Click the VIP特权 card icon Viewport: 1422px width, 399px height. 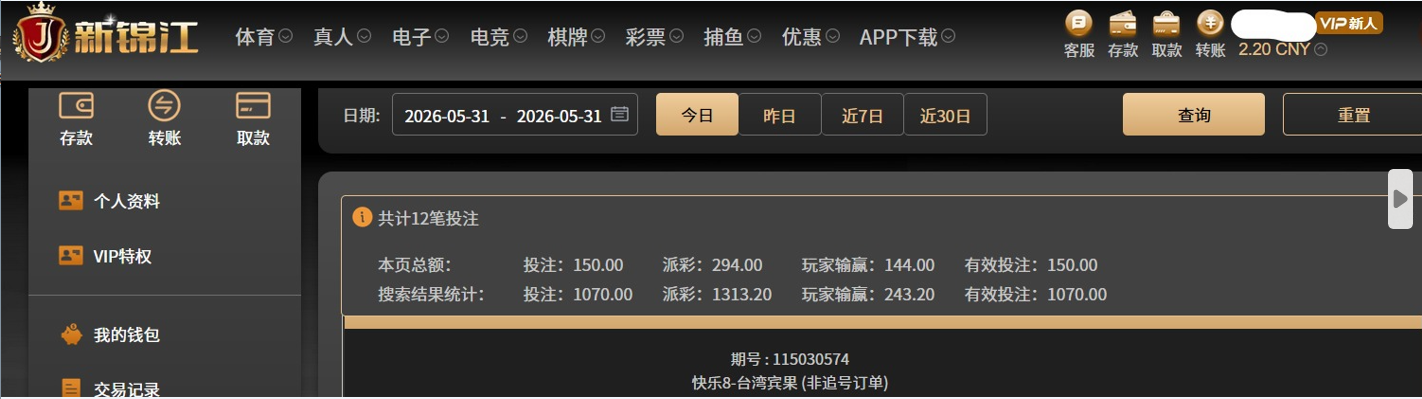pyautogui.click(x=70, y=255)
